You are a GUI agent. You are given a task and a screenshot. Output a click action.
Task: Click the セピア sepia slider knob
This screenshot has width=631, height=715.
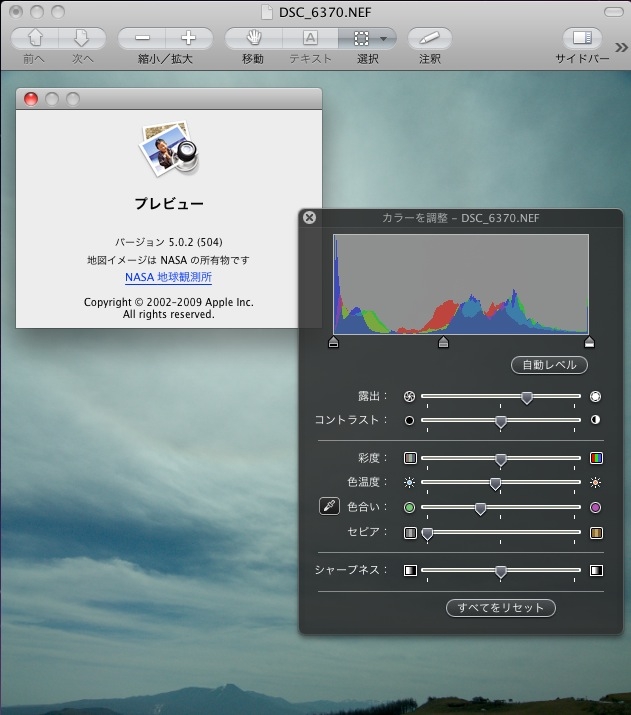click(x=427, y=534)
